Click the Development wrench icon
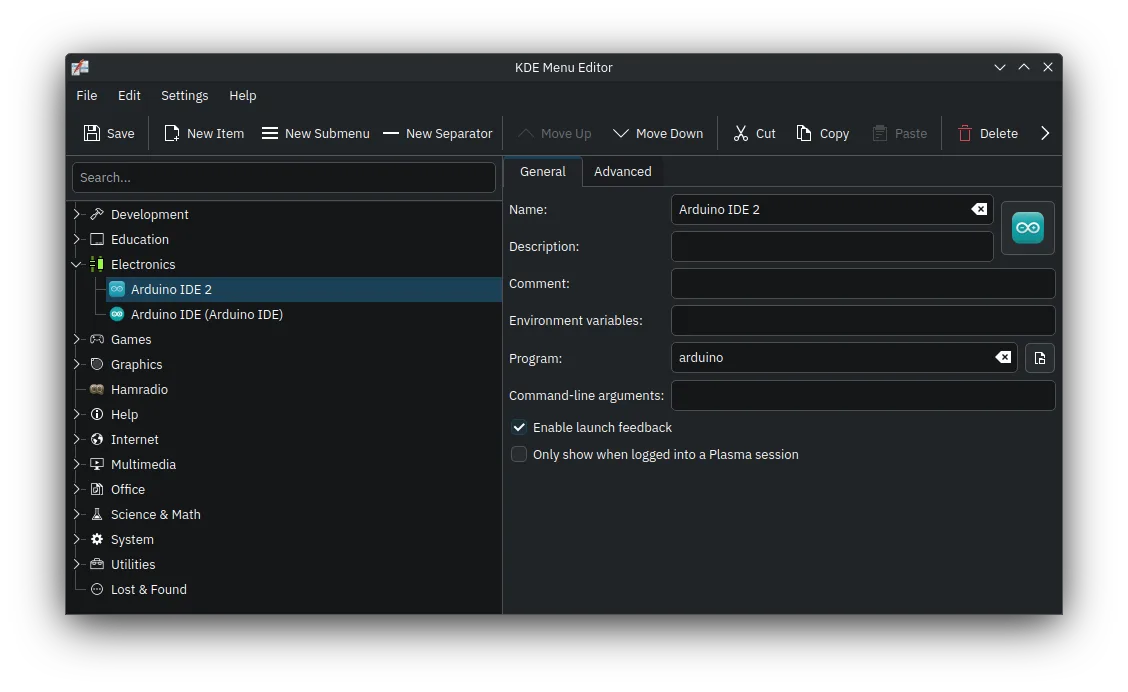The height and width of the screenshot is (692, 1128). [97, 214]
